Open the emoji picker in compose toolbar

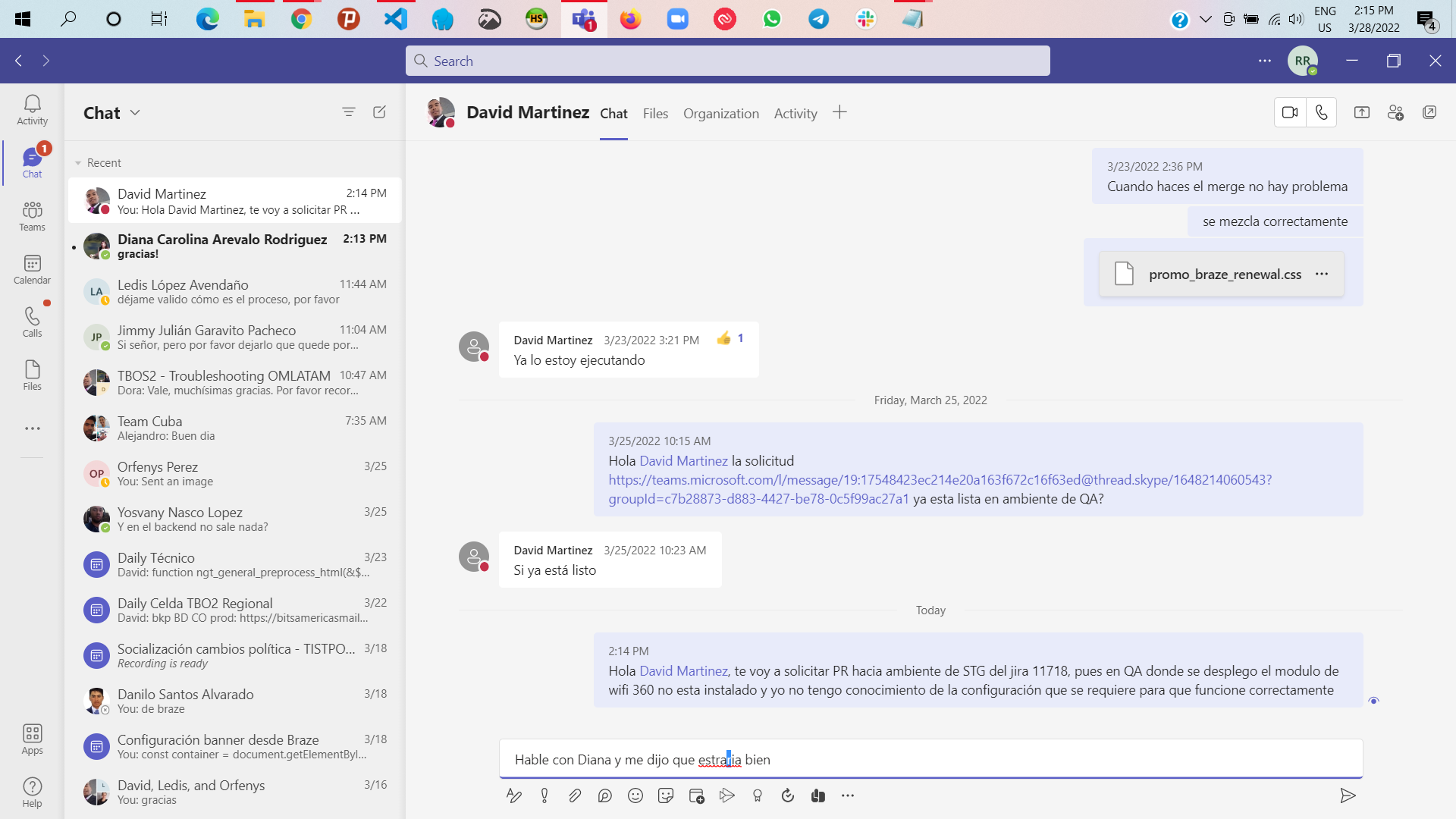(x=635, y=795)
